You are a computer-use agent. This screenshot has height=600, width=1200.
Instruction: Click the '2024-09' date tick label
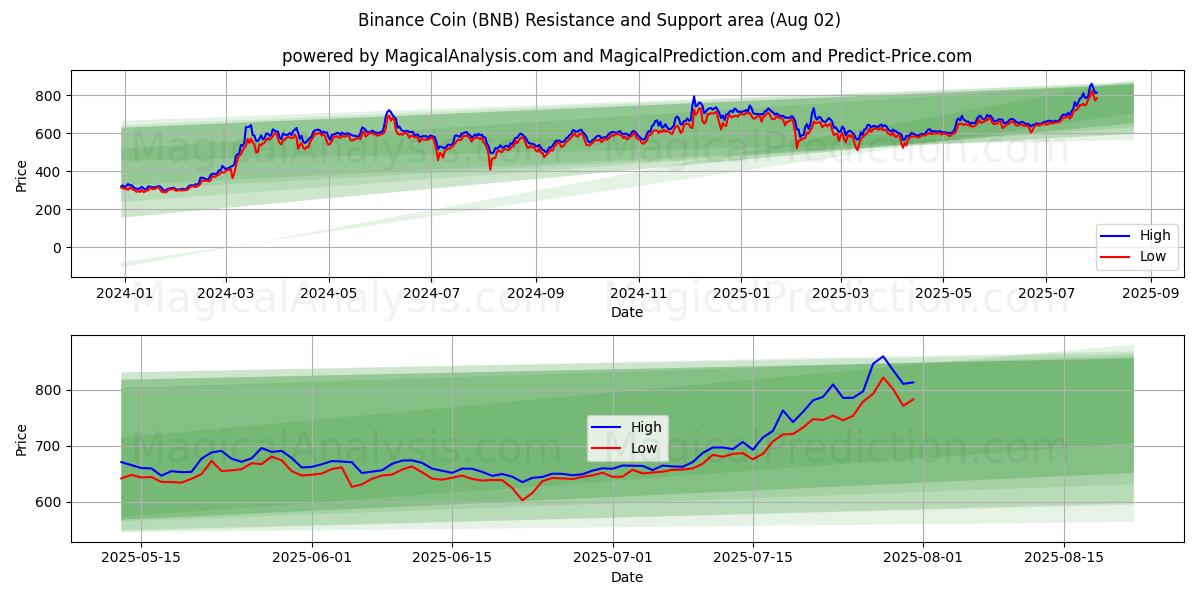pos(535,295)
